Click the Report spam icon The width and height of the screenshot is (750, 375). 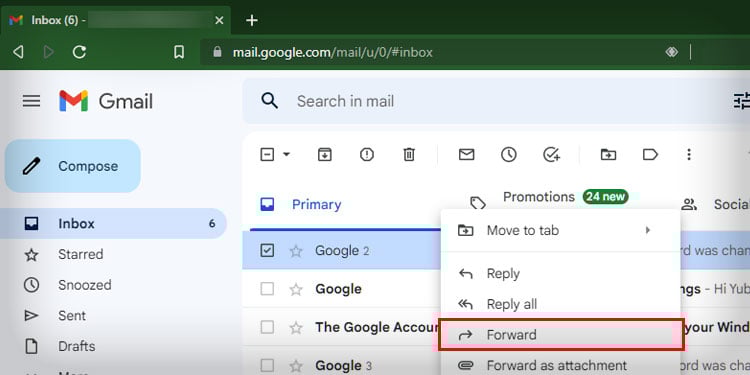coord(367,154)
